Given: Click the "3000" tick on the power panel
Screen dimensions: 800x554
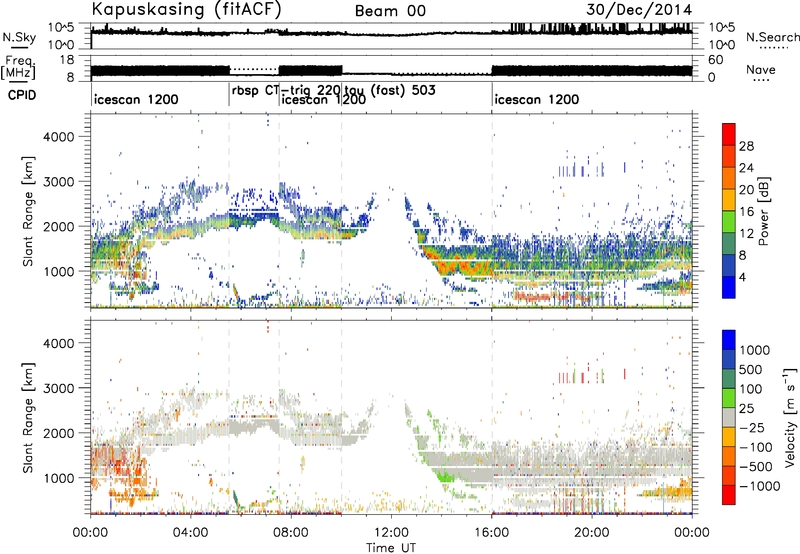Looking at the screenshot, I should pyautogui.click(x=58, y=182).
